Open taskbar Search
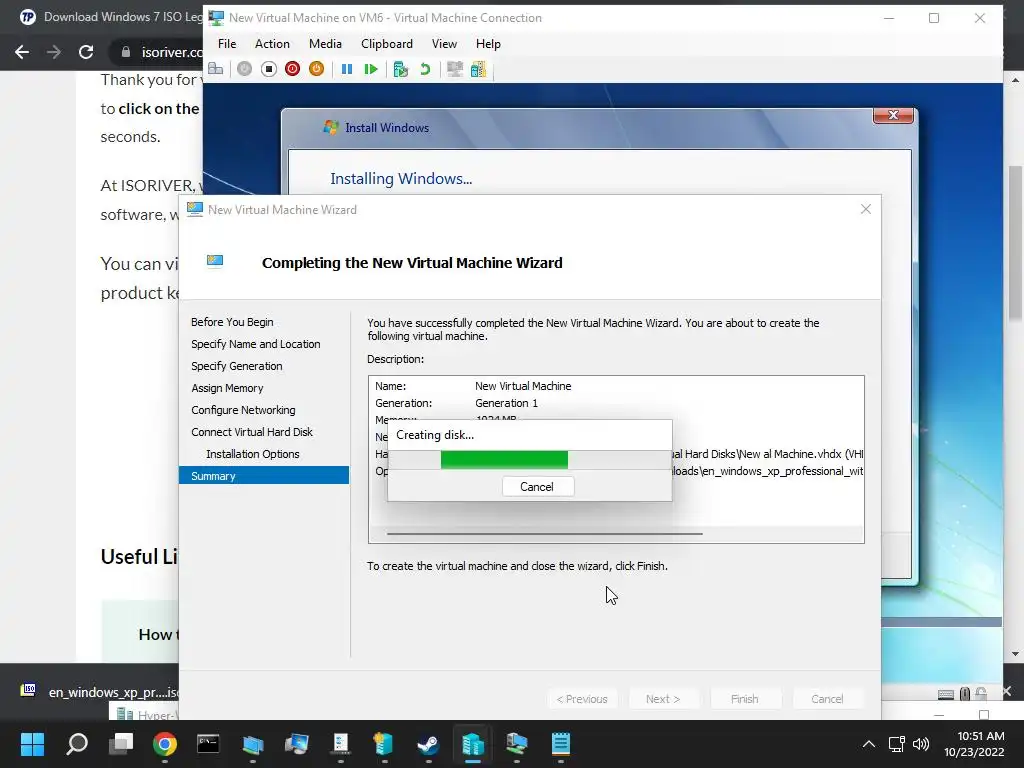 click(77, 744)
